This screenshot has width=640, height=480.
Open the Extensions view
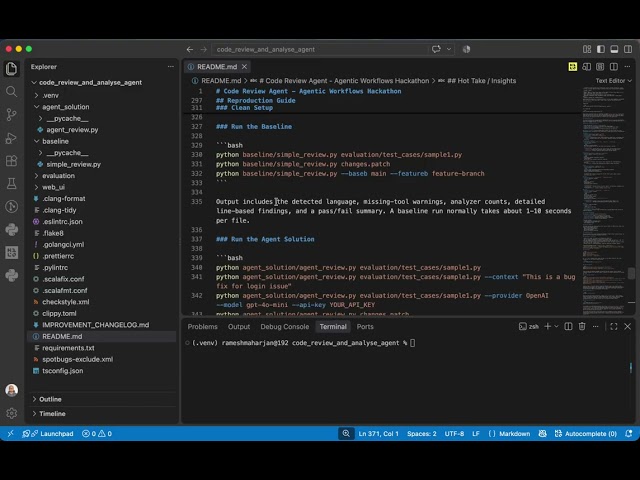point(11,161)
